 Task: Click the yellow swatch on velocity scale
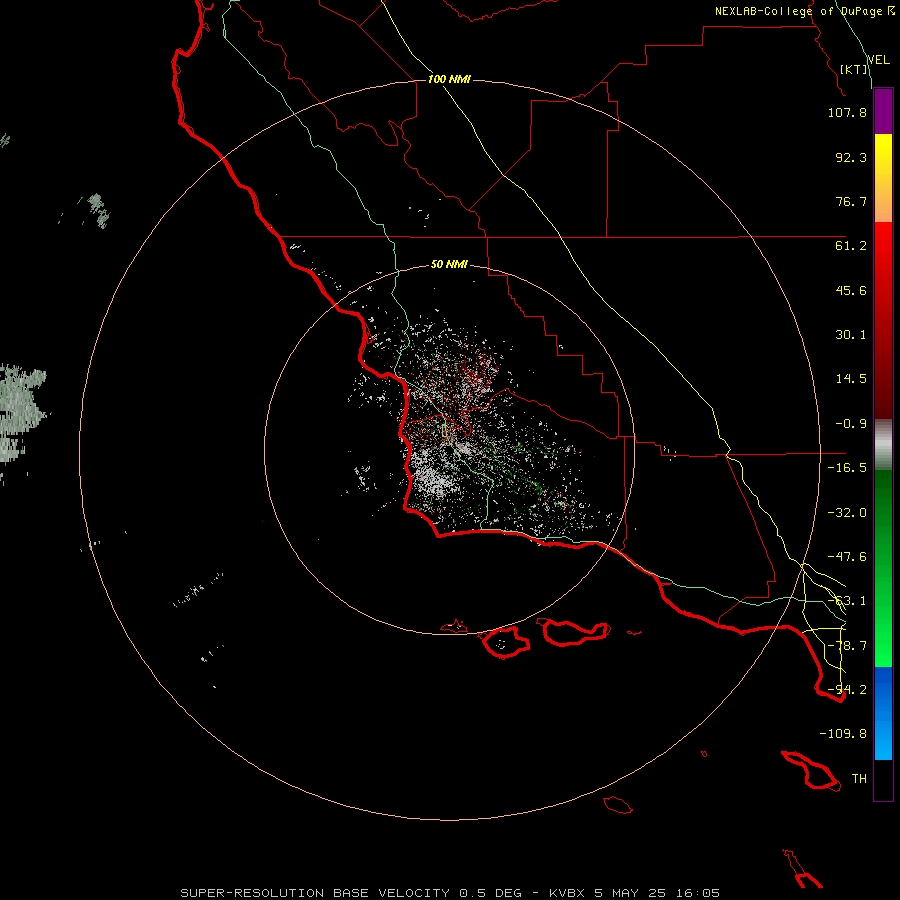(883, 178)
